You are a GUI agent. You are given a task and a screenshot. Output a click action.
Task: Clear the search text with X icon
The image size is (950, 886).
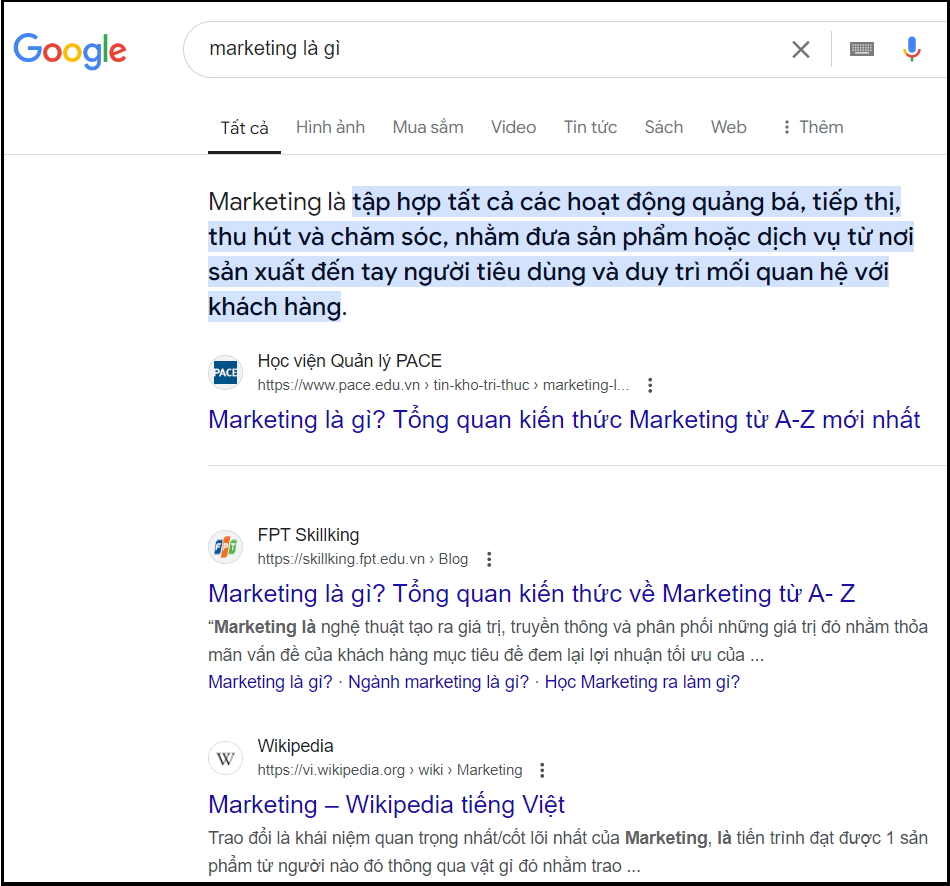click(x=800, y=49)
